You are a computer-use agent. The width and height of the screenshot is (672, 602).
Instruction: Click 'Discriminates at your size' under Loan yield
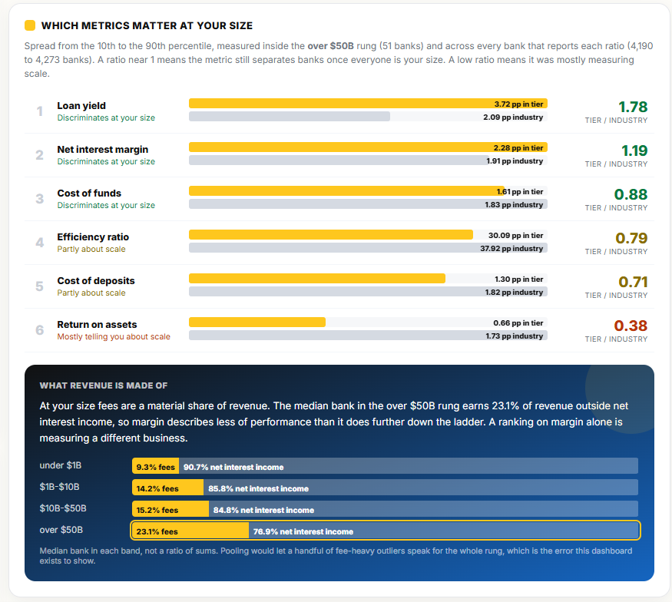[106, 117]
